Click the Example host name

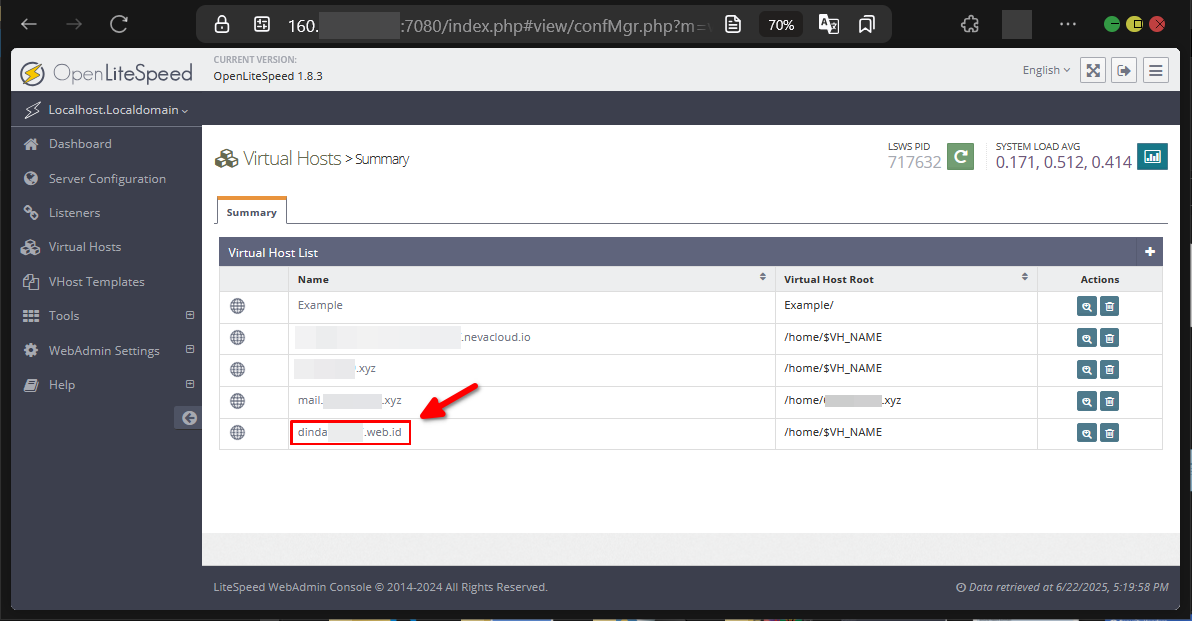pyautogui.click(x=320, y=305)
